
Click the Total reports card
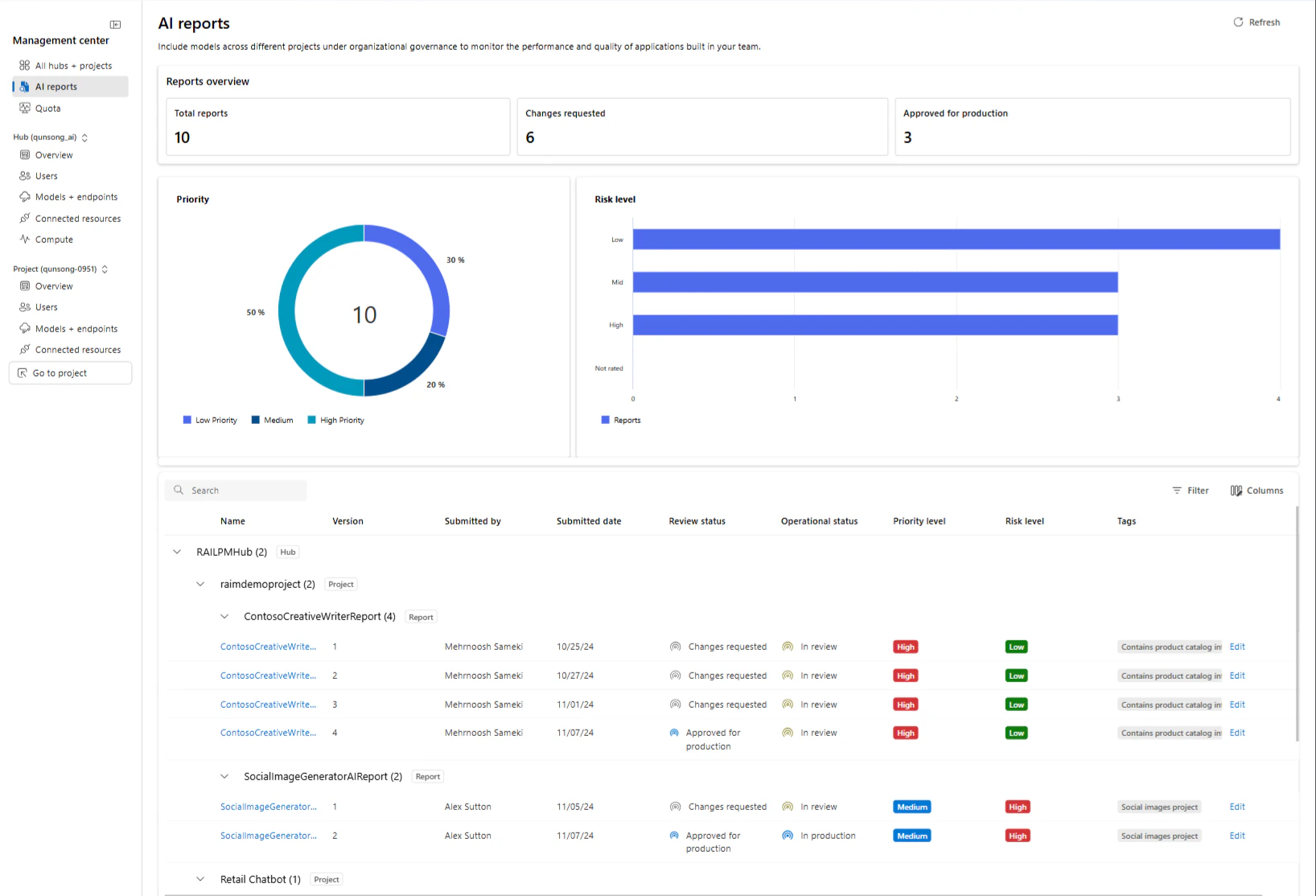(338, 127)
